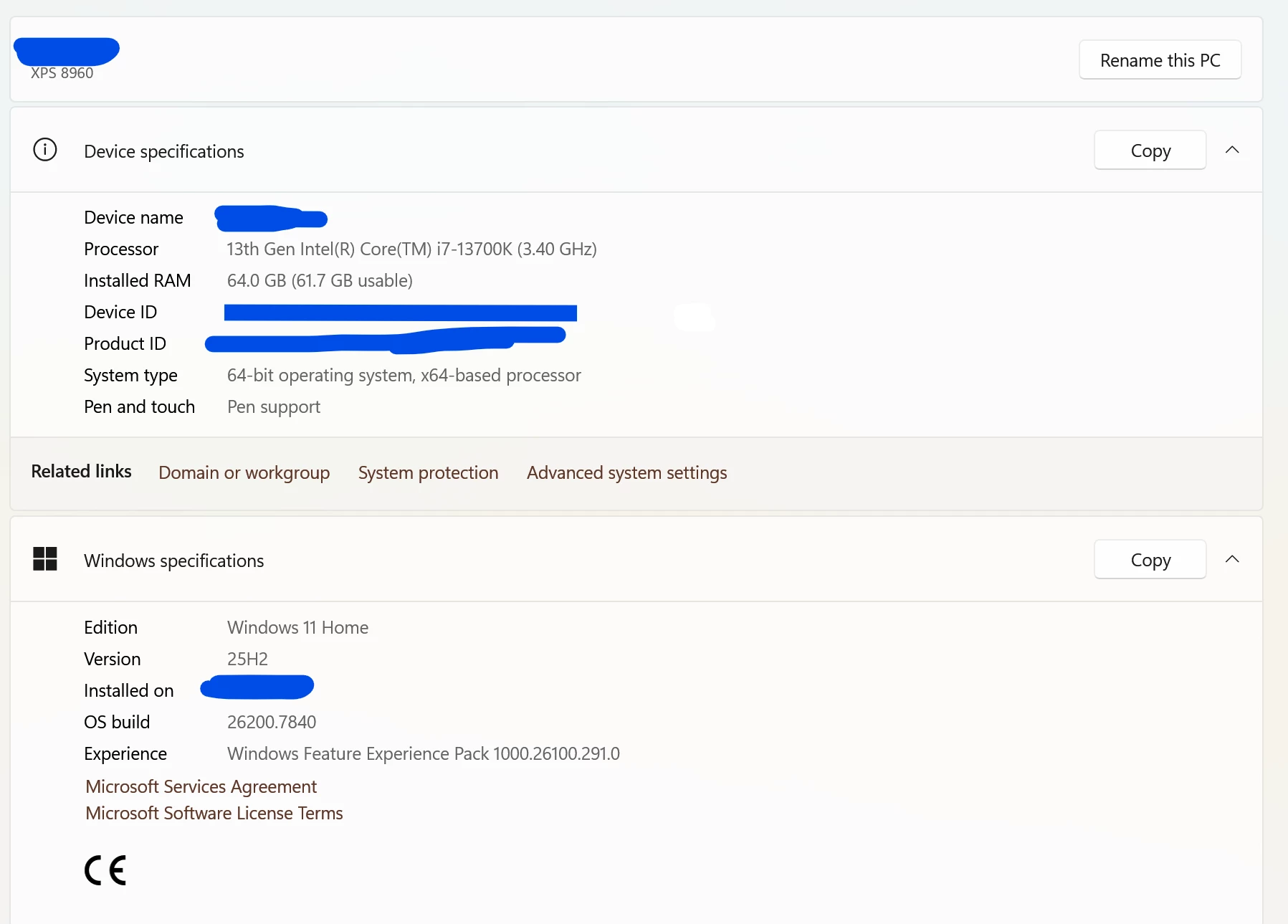Select the processor value i7-13700K text
Image resolution: width=1288 pixels, height=924 pixels.
(412, 249)
